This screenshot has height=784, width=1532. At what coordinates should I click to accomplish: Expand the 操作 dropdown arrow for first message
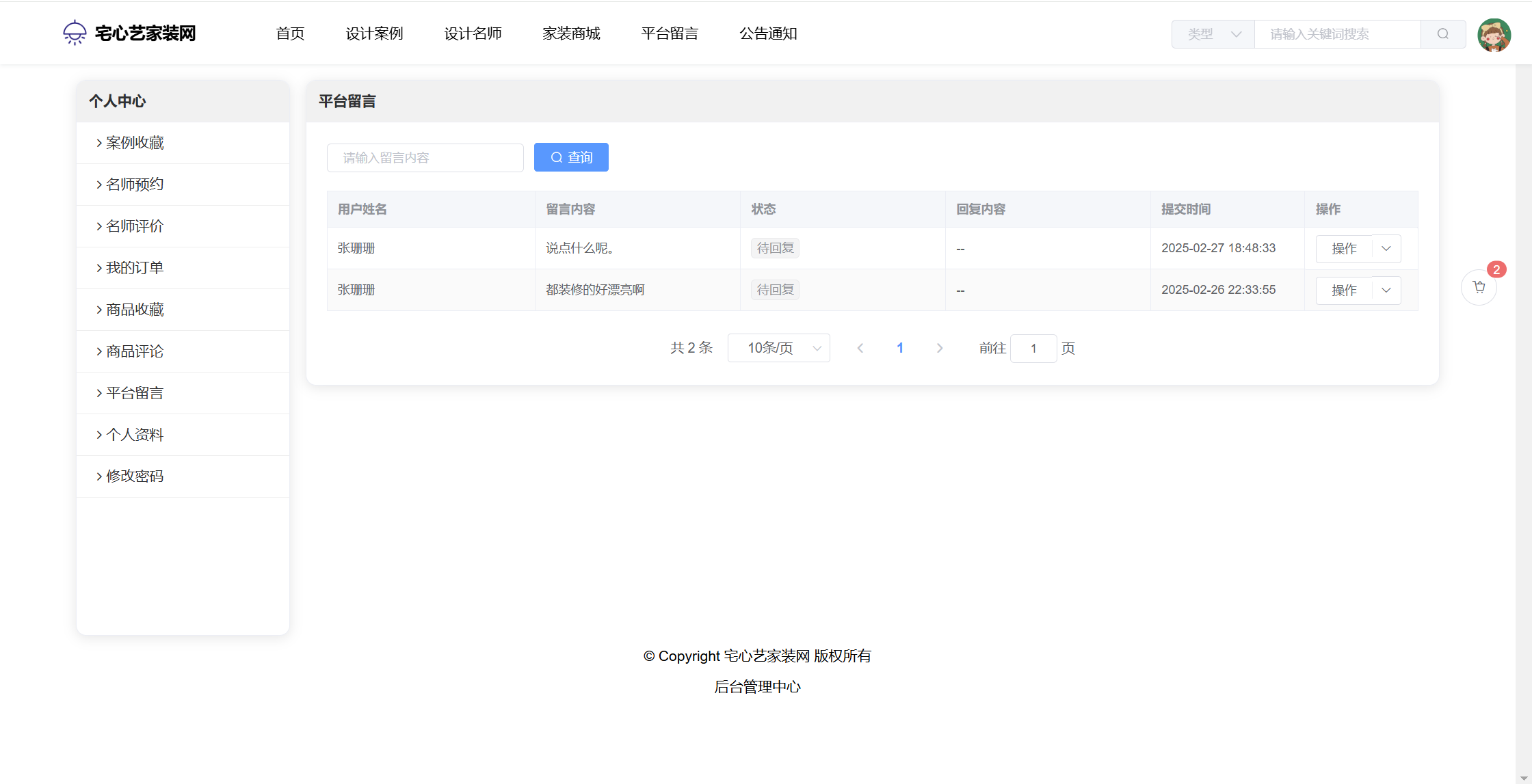click(x=1386, y=249)
